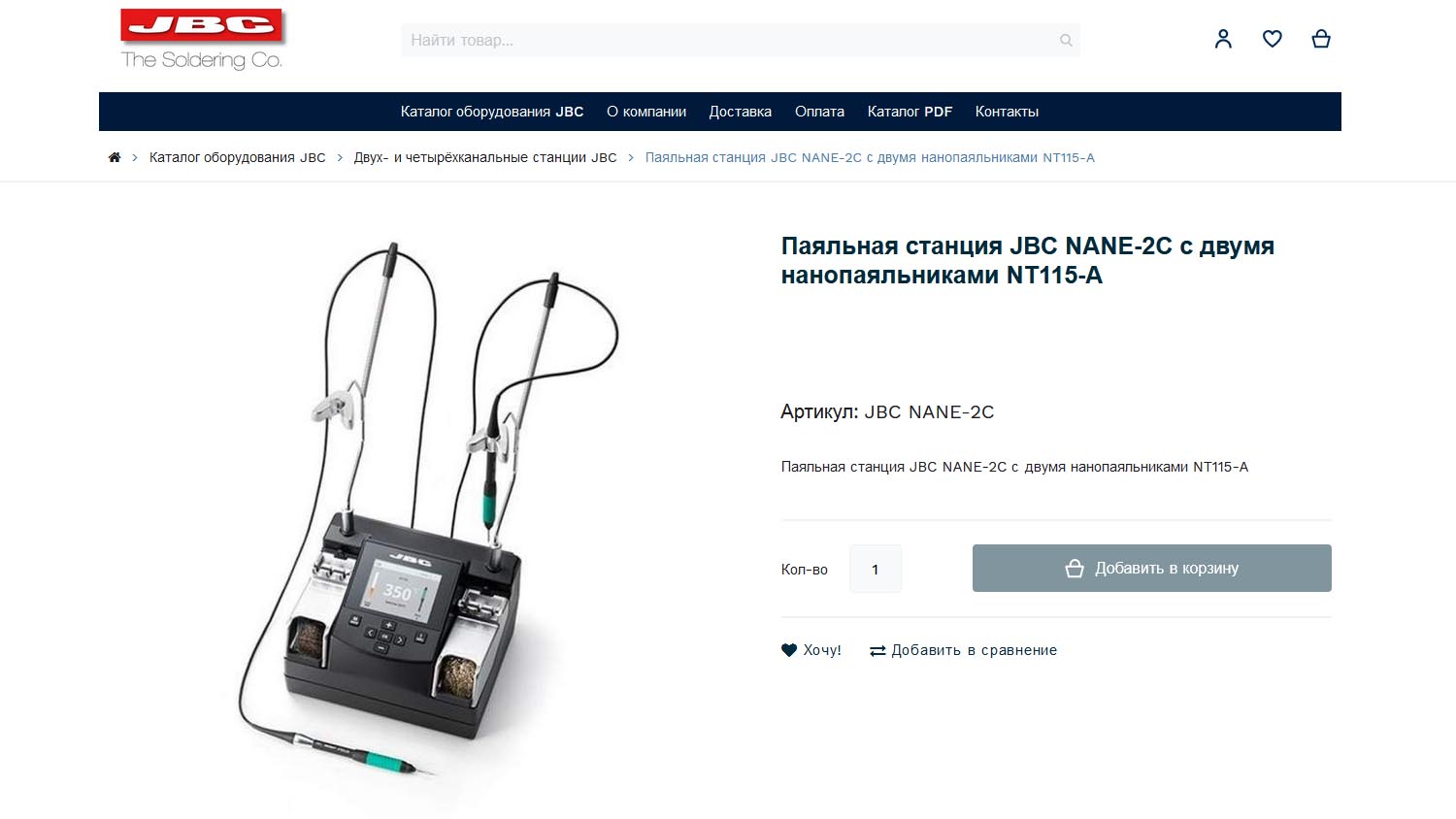Open the shopping basket icon in header
The image size is (1456, 819).
click(x=1321, y=39)
